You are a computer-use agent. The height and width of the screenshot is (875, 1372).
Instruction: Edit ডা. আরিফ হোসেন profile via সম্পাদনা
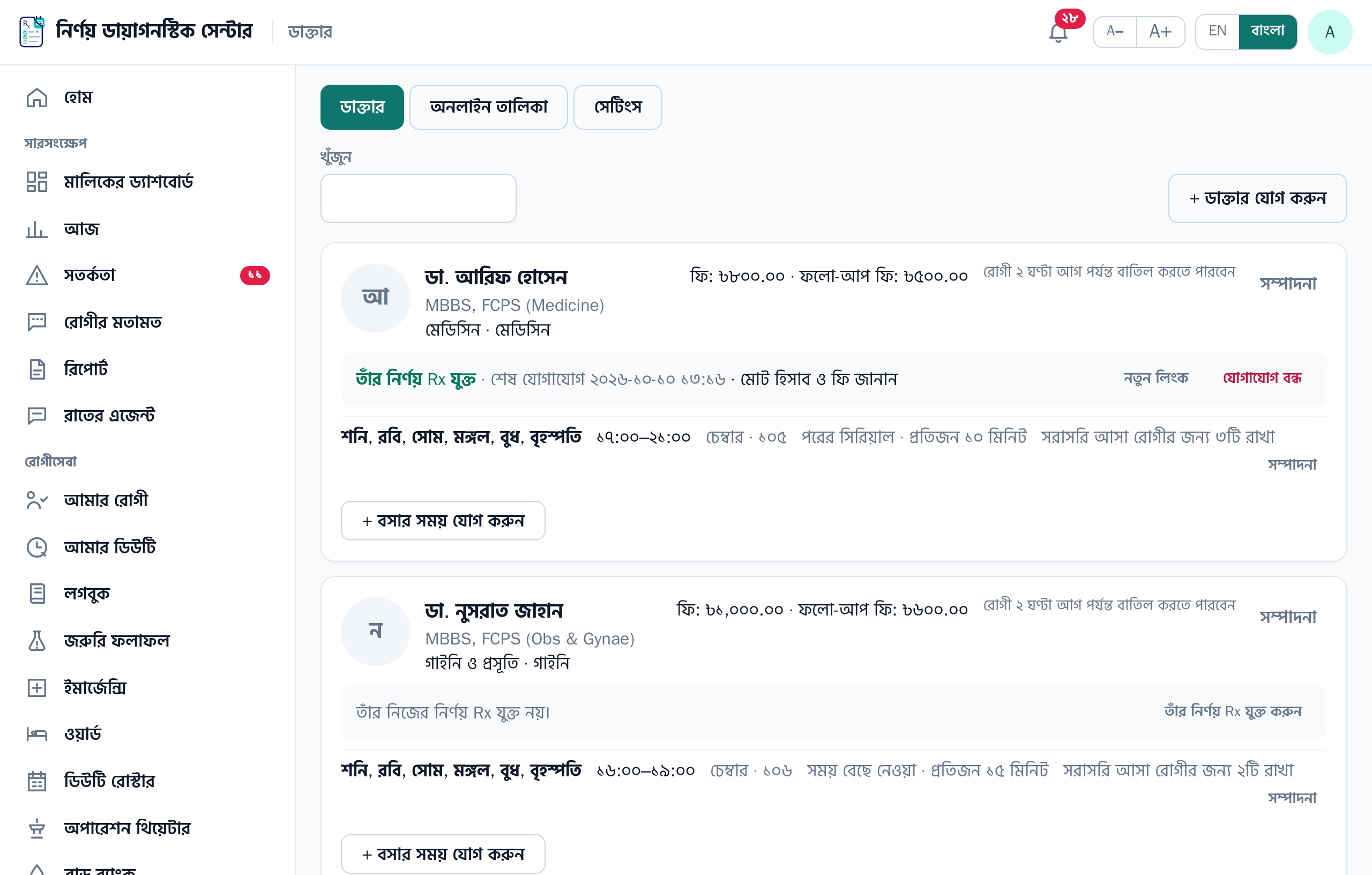coord(1288,284)
